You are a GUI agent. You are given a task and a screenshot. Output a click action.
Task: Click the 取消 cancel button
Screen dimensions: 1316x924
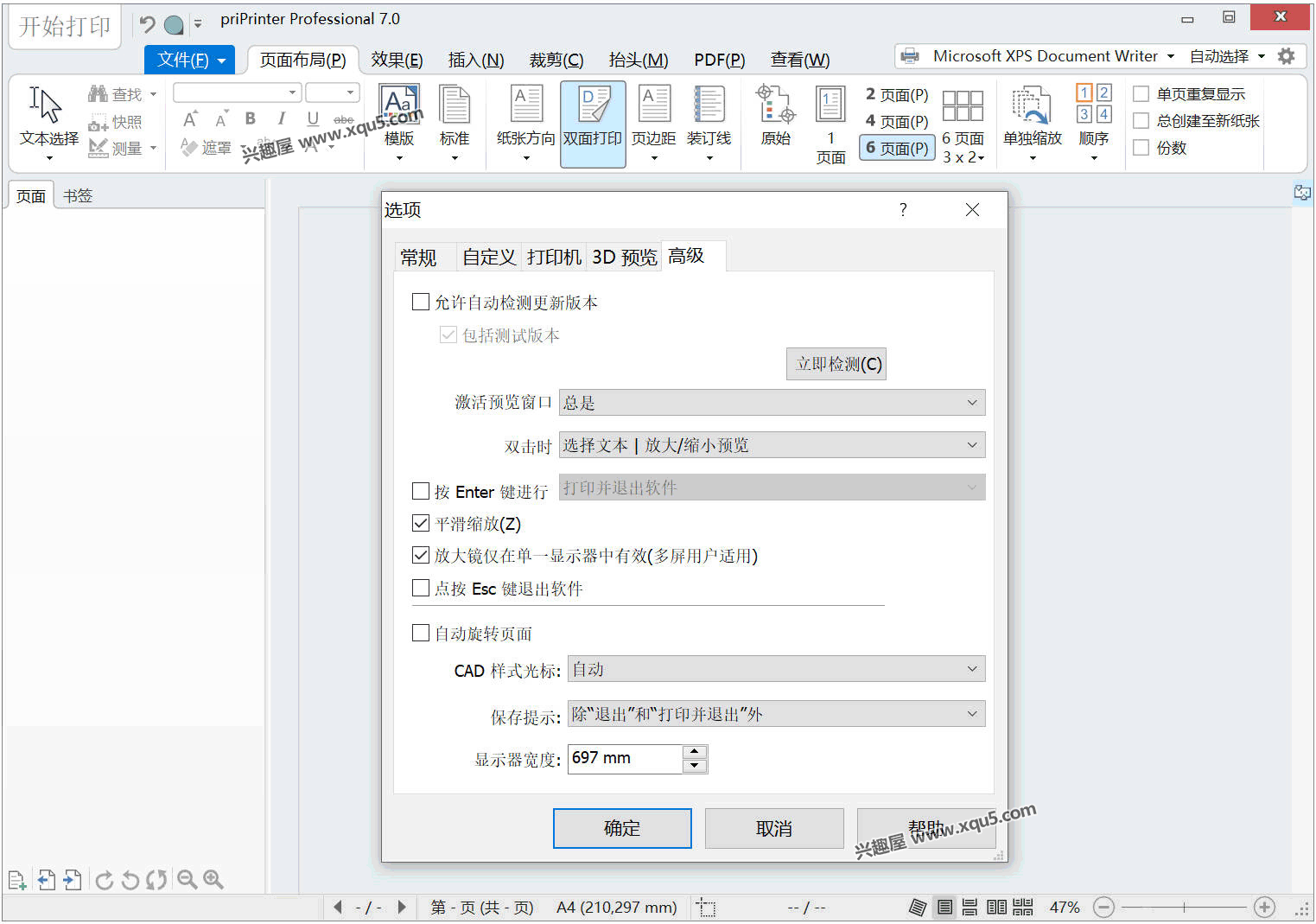coord(774,828)
